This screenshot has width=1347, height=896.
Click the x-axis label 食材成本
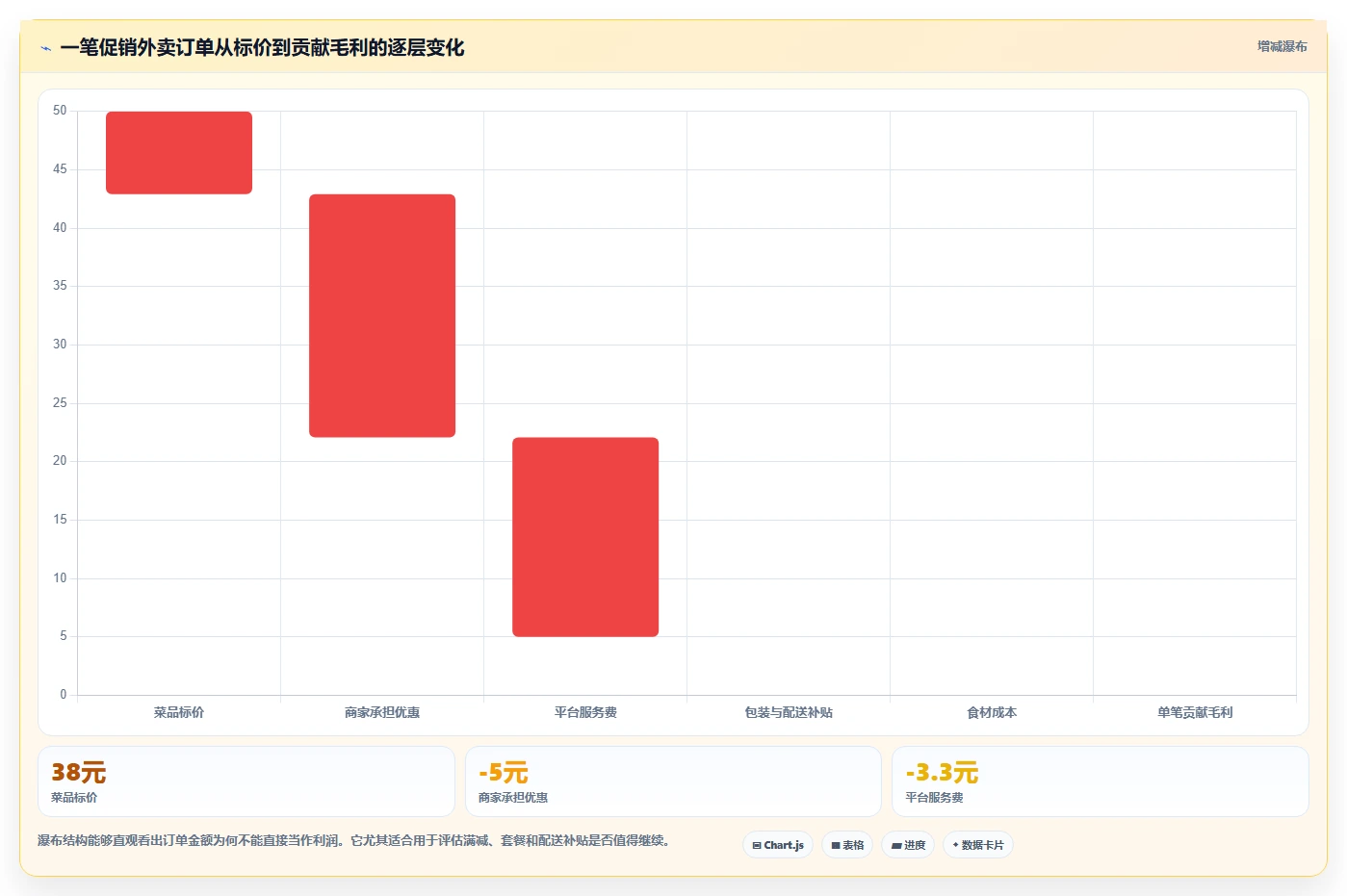pos(992,712)
